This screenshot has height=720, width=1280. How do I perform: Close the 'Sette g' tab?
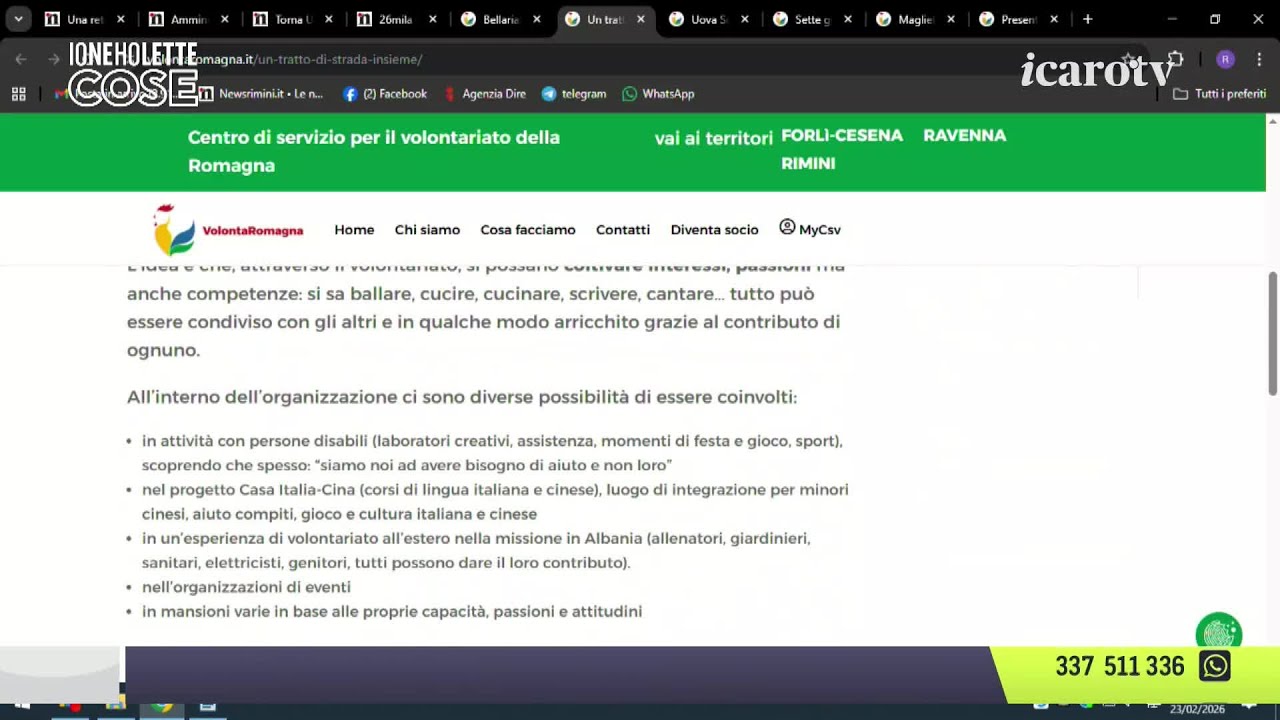849,19
